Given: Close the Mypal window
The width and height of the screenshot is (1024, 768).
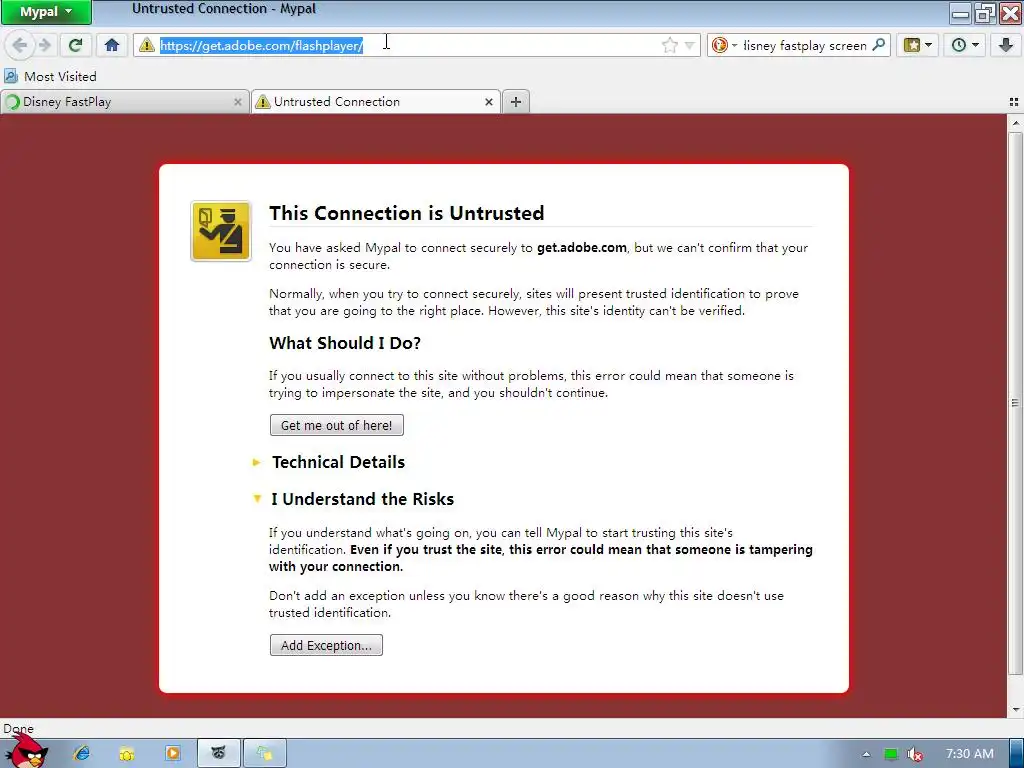Looking at the screenshot, I should tap(1010, 12).
